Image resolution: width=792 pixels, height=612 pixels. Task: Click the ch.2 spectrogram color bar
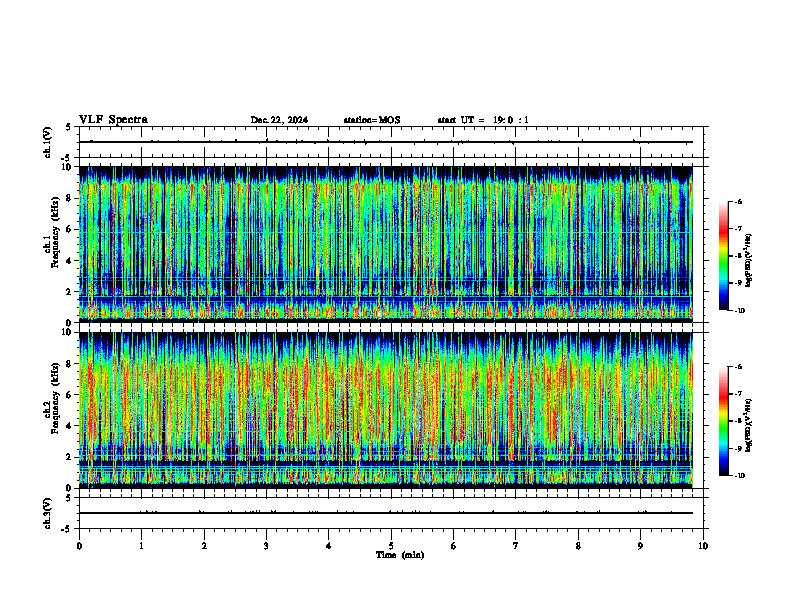point(723,421)
